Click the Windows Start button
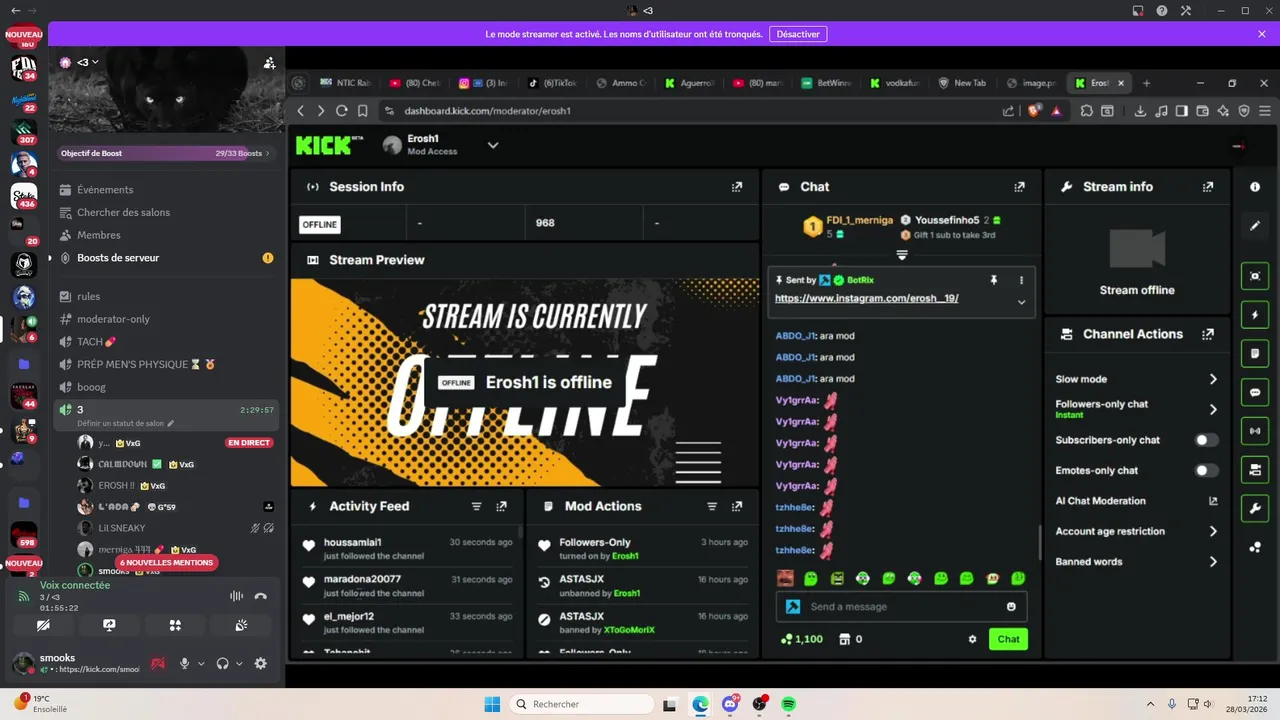Image resolution: width=1280 pixels, height=720 pixels. point(492,704)
